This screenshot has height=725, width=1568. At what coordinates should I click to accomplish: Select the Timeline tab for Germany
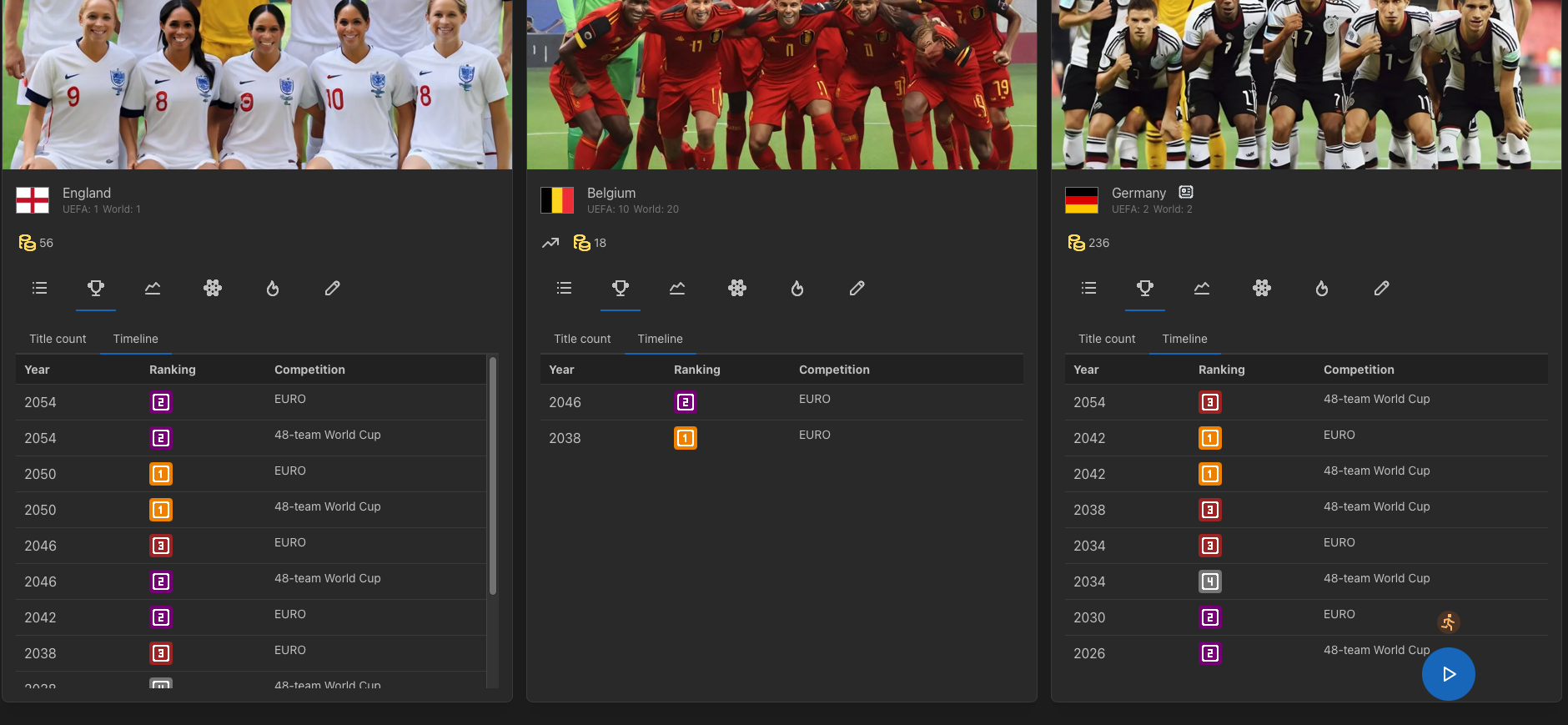coord(1185,339)
